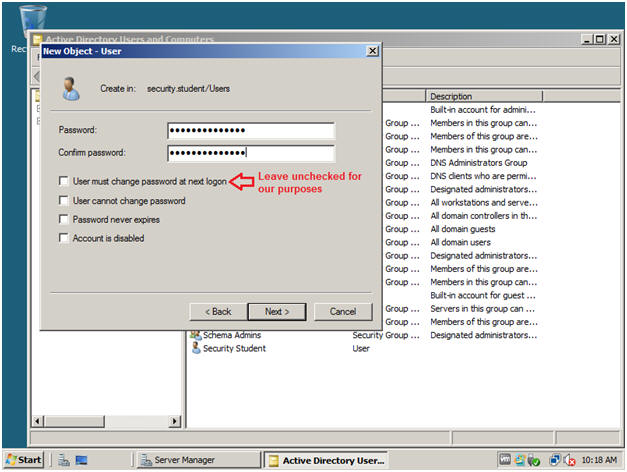Sort by the Description column header

coord(484,96)
